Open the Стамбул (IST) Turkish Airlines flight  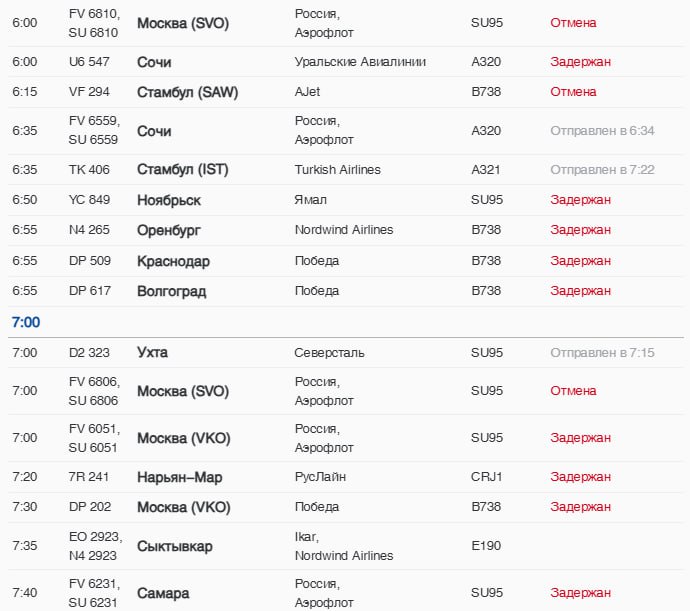[x=182, y=170]
